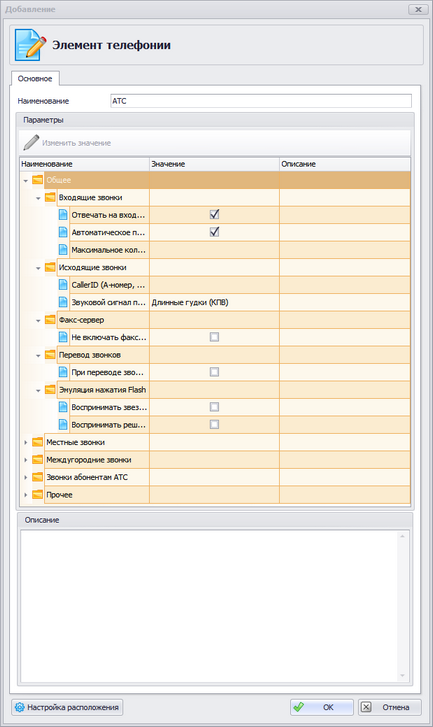The height and width of the screenshot is (727, 433).
Task: Switch to the Основное tab
Action: [35, 78]
